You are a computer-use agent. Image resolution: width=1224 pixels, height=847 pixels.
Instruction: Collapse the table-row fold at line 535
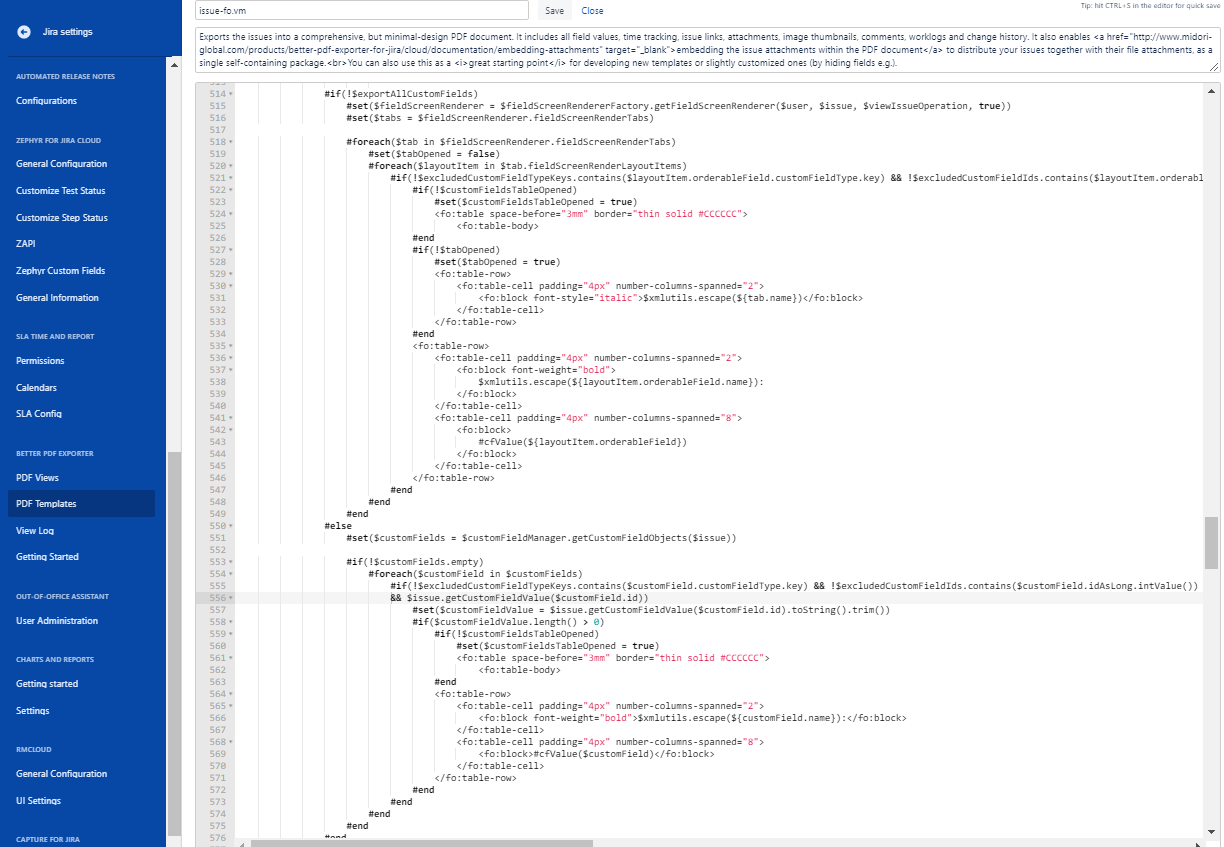(231, 346)
